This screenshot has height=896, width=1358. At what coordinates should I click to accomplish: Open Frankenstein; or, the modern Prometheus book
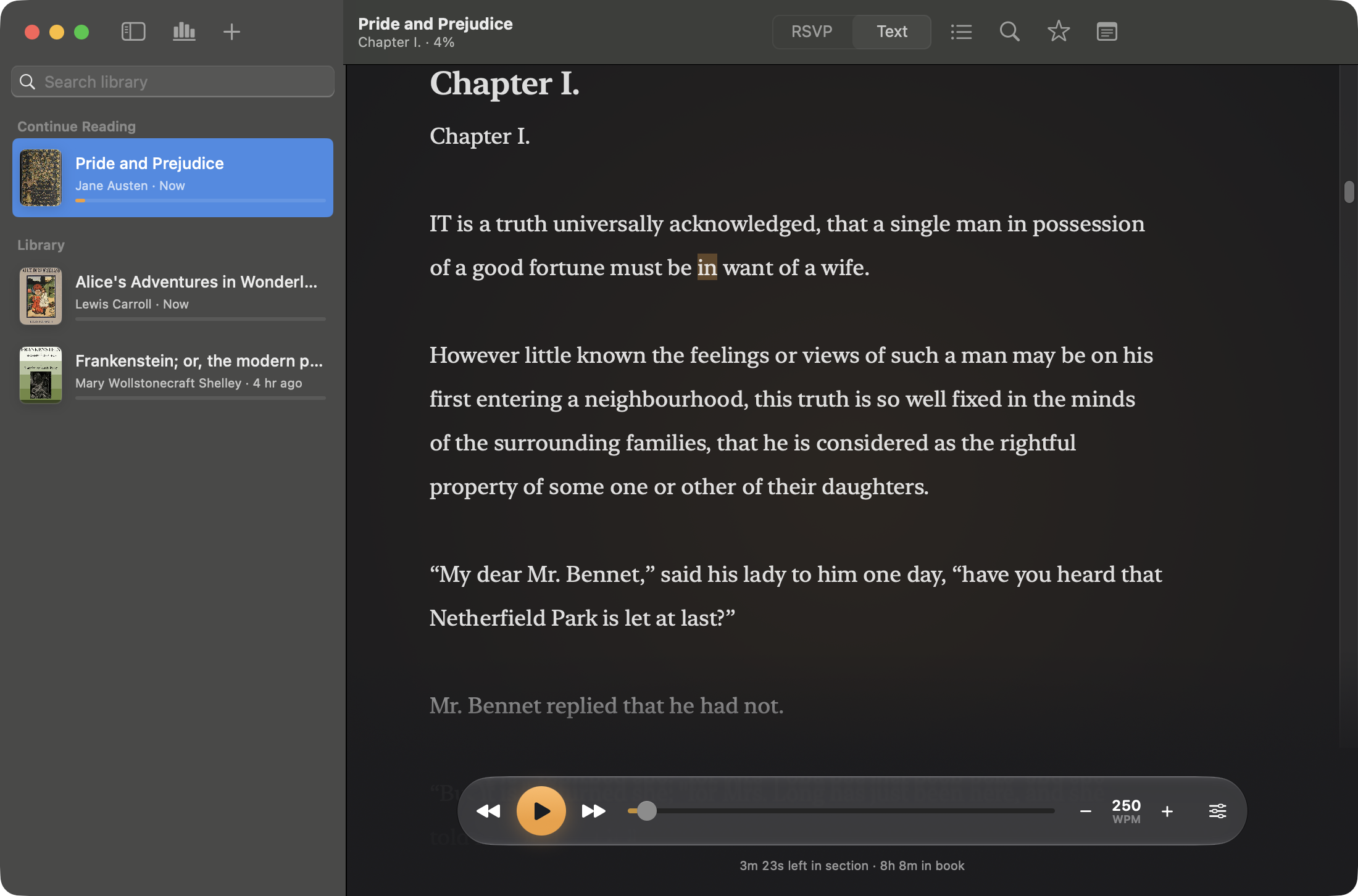point(173,375)
